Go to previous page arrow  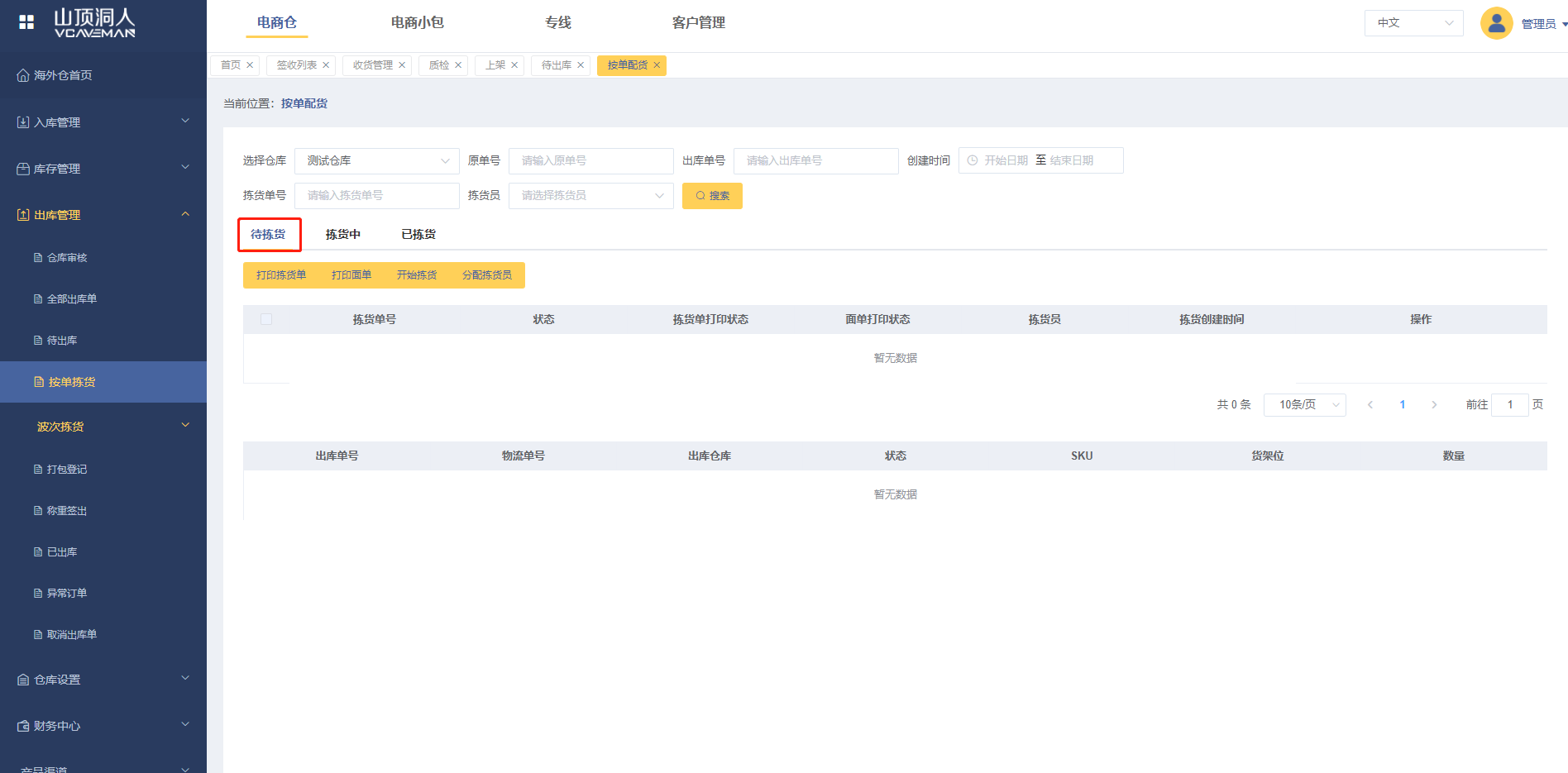[x=1370, y=404]
